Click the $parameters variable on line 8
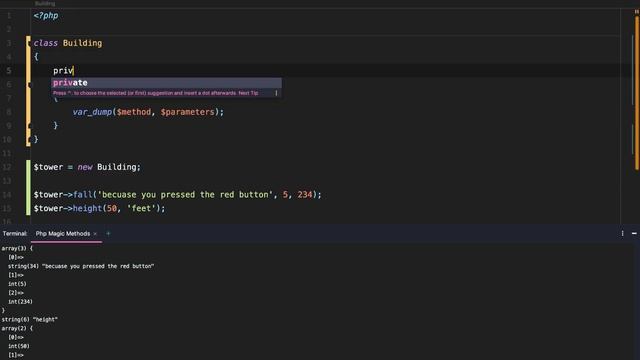 [187, 112]
